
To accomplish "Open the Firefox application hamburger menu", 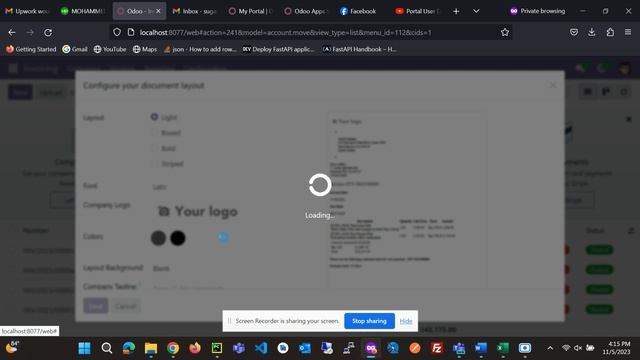I will click(628, 32).
